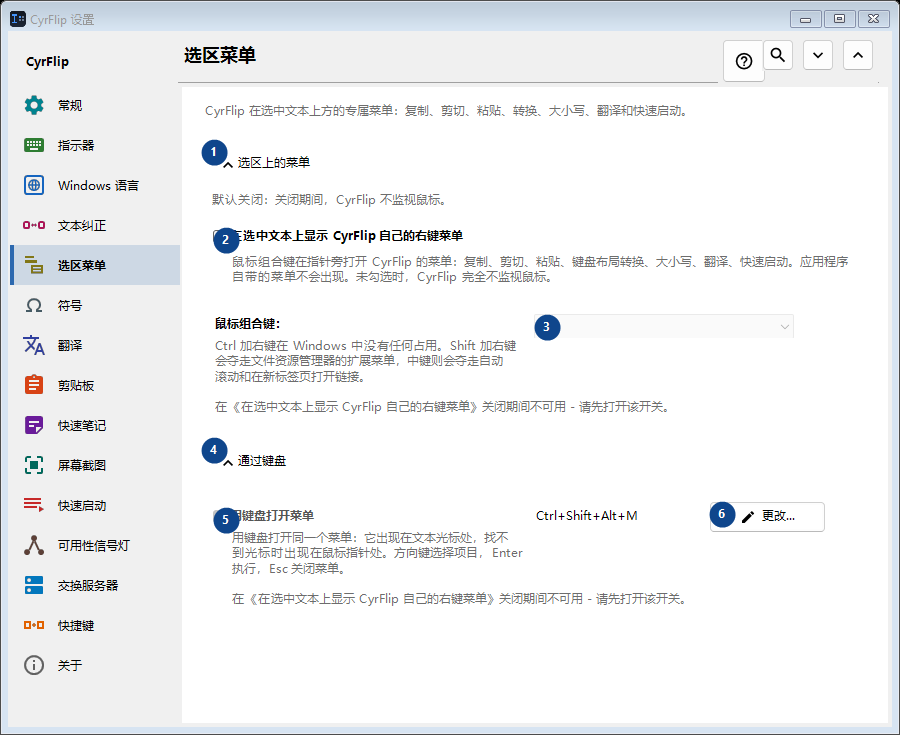Switch to the 交换服务器 sidebar tab
This screenshot has width=900, height=735.
click(x=95, y=585)
